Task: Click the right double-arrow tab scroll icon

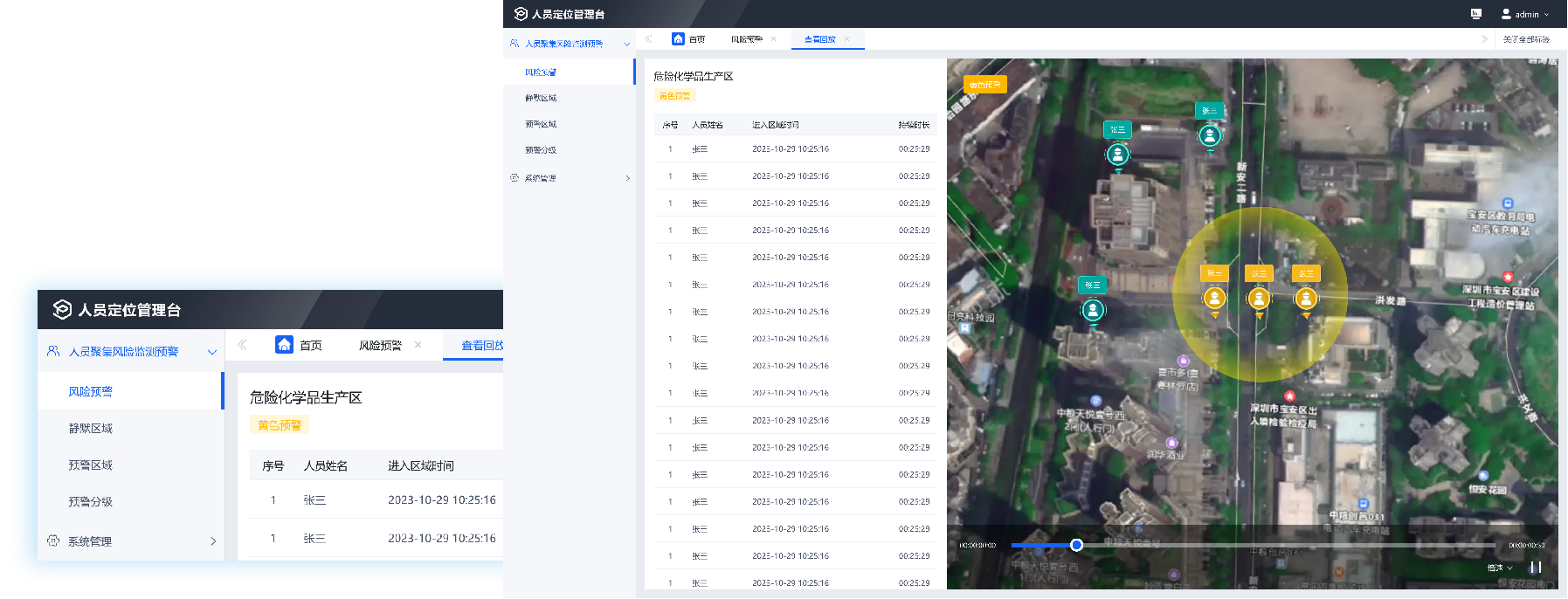Action: (1483, 39)
